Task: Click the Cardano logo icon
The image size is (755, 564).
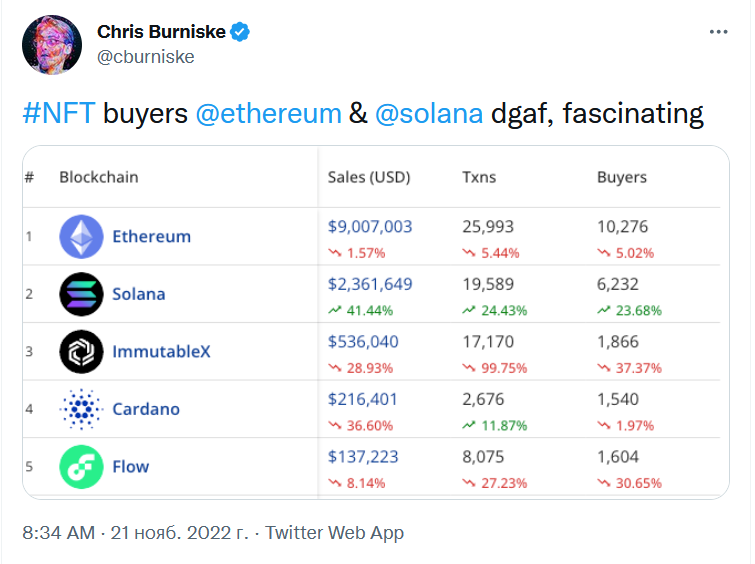Action: 81,409
